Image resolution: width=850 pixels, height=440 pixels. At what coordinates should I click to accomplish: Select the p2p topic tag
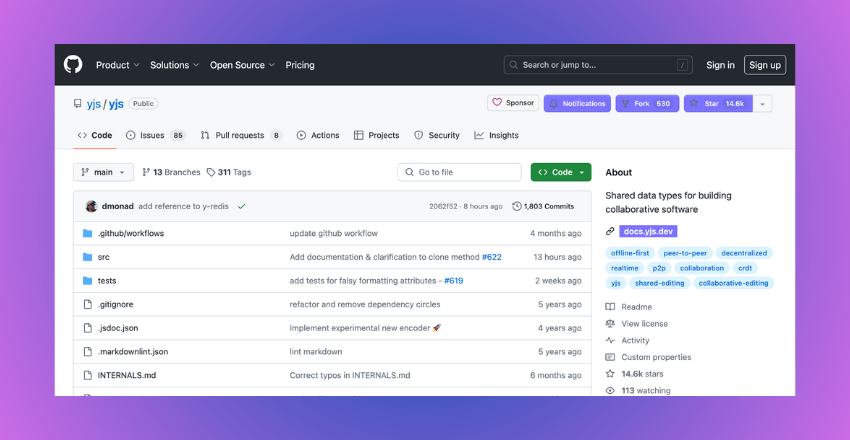tap(659, 268)
